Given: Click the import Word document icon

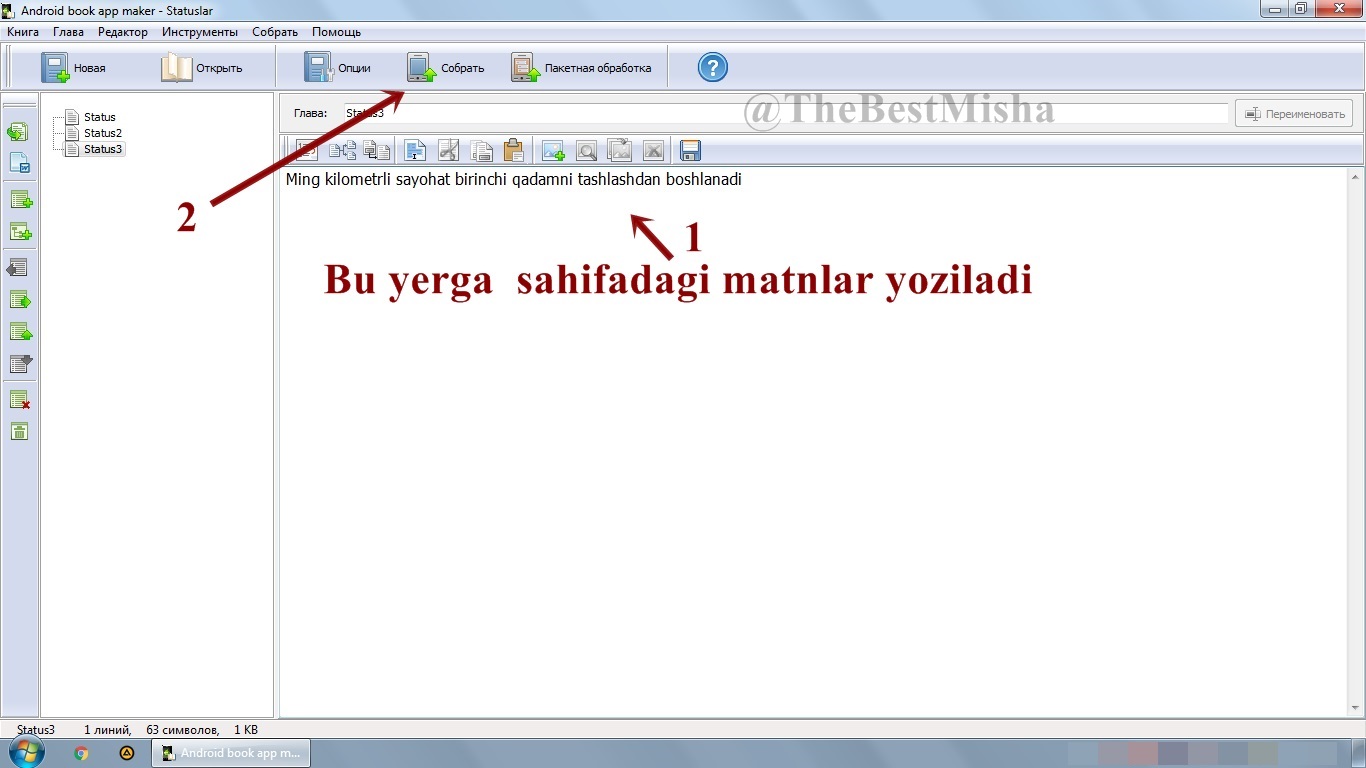Looking at the screenshot, I should [x=20, y=163].
